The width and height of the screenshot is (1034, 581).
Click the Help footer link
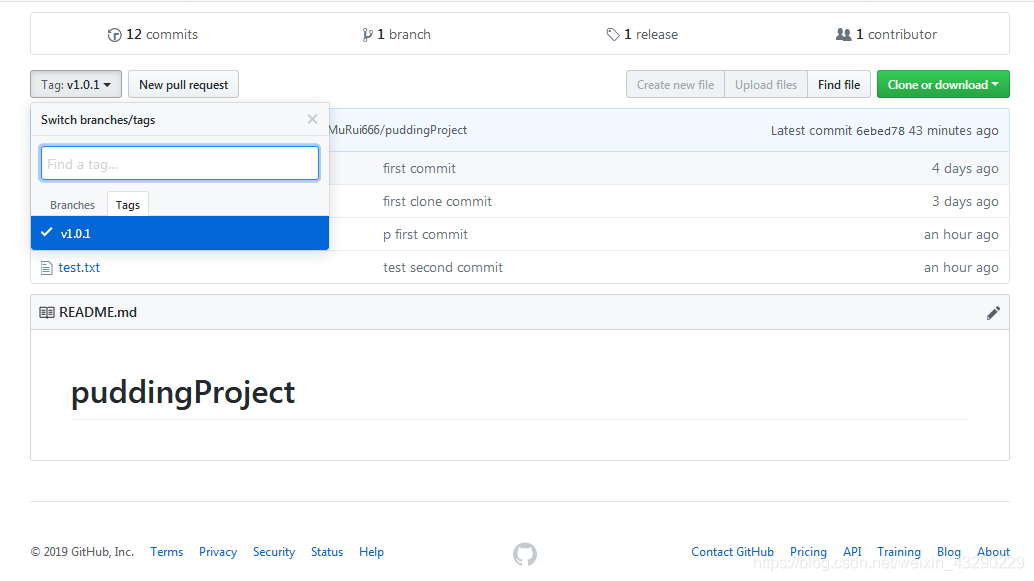point(371,552)
